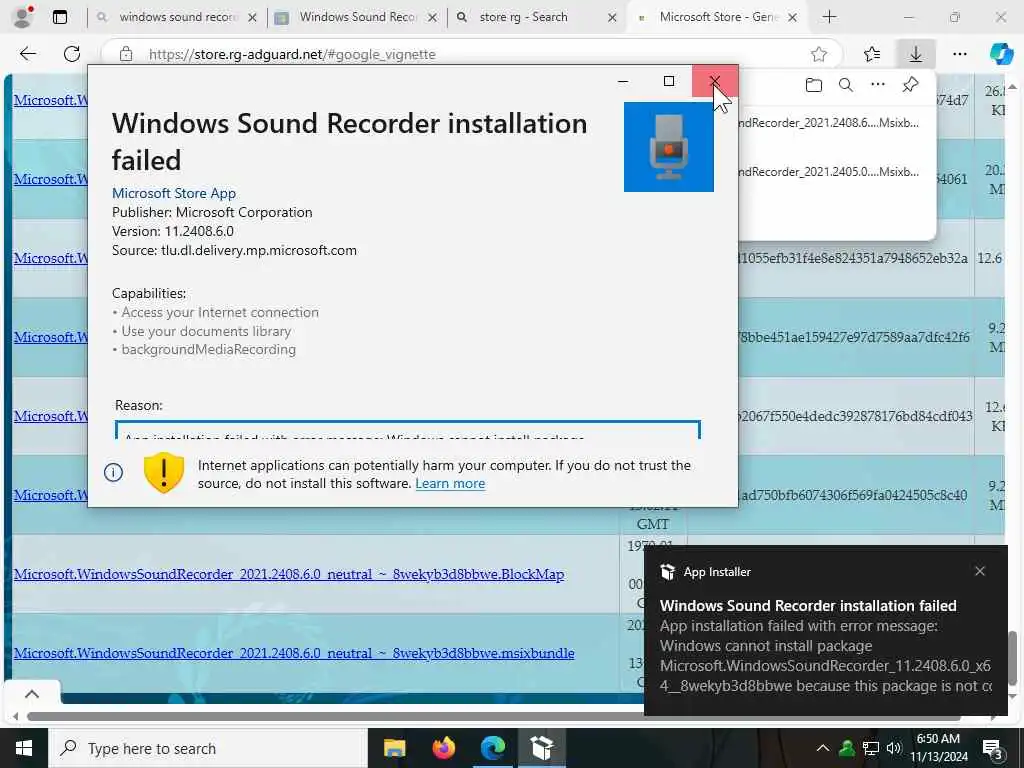Switch to 'windows sound recor' search tab
The image size is (1024, 768).
[x=176, y=17]
